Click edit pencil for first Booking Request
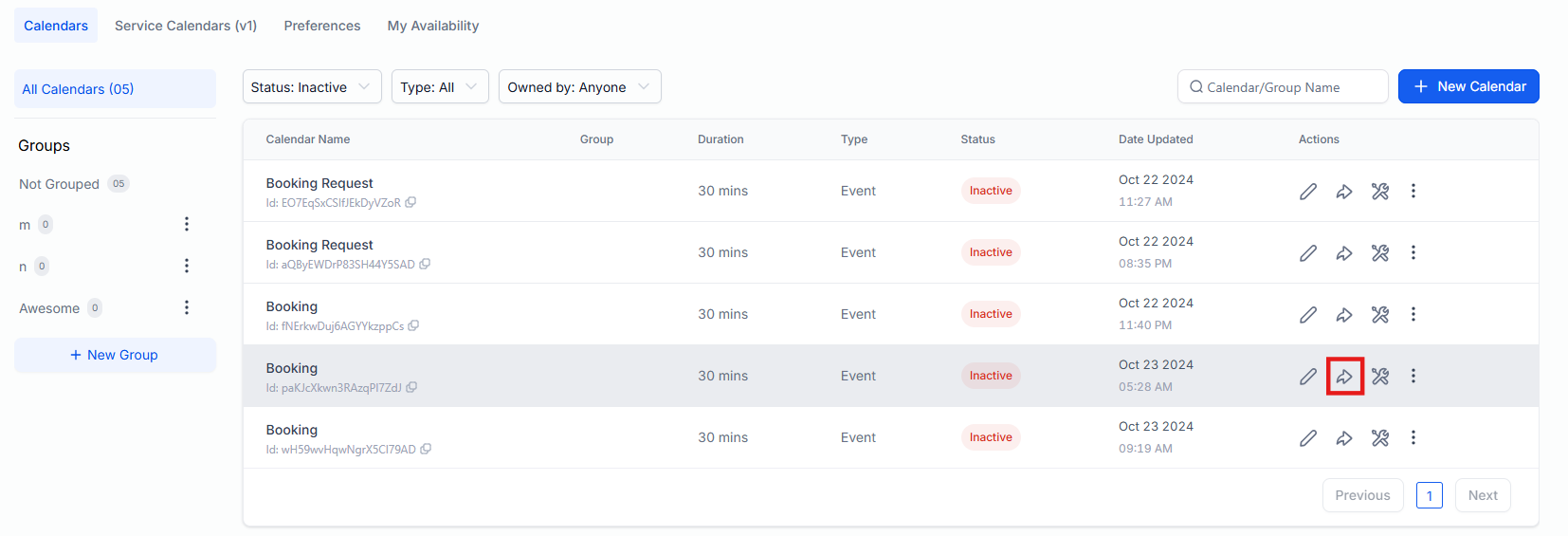 tap(1308, 192)
